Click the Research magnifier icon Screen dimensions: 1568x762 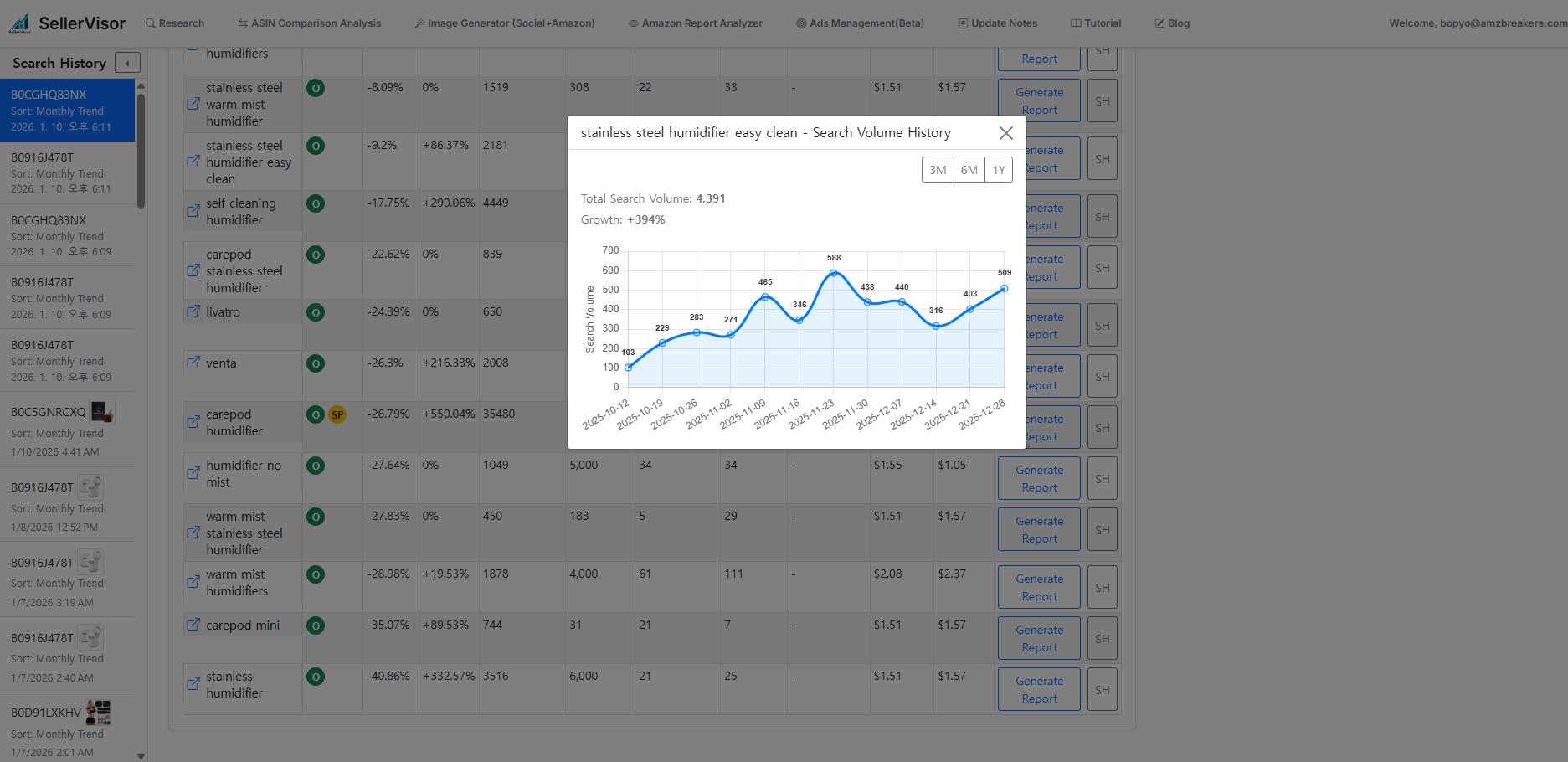tap(150, 23)
